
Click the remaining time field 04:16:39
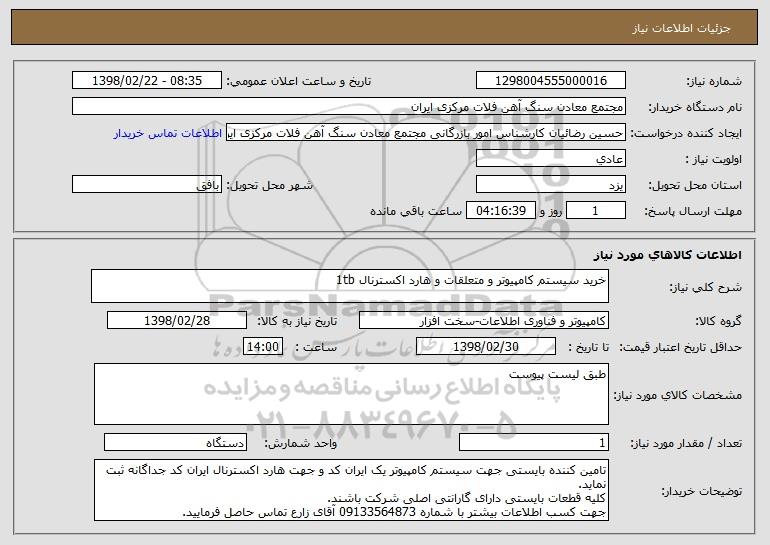point(500,211)
